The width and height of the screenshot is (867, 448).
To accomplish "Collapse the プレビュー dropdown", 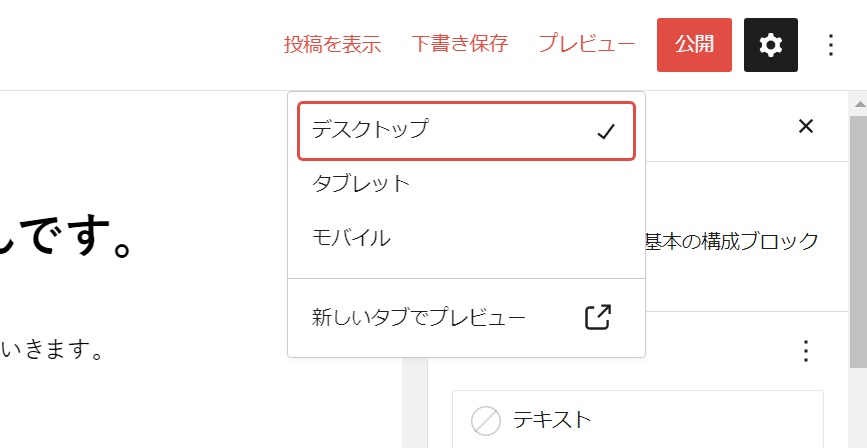I will (x=586, y=45).
